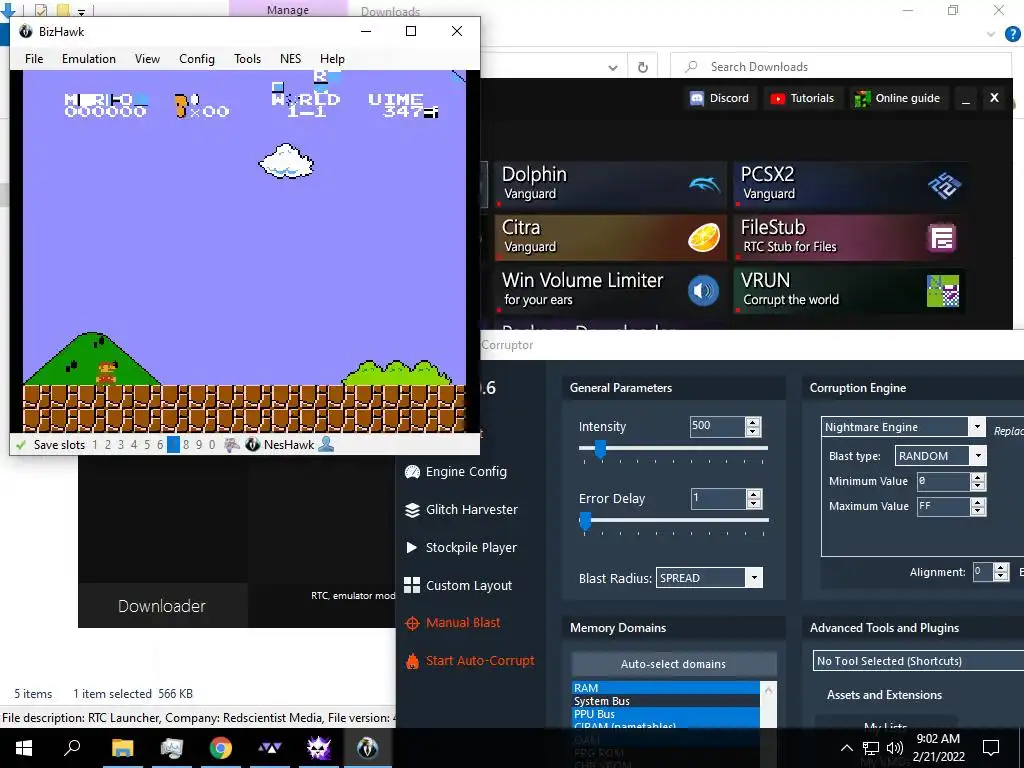The image size is (1024, 768).
Task: Select save slot 1 in BizHawk
Action: pos(95,445)
